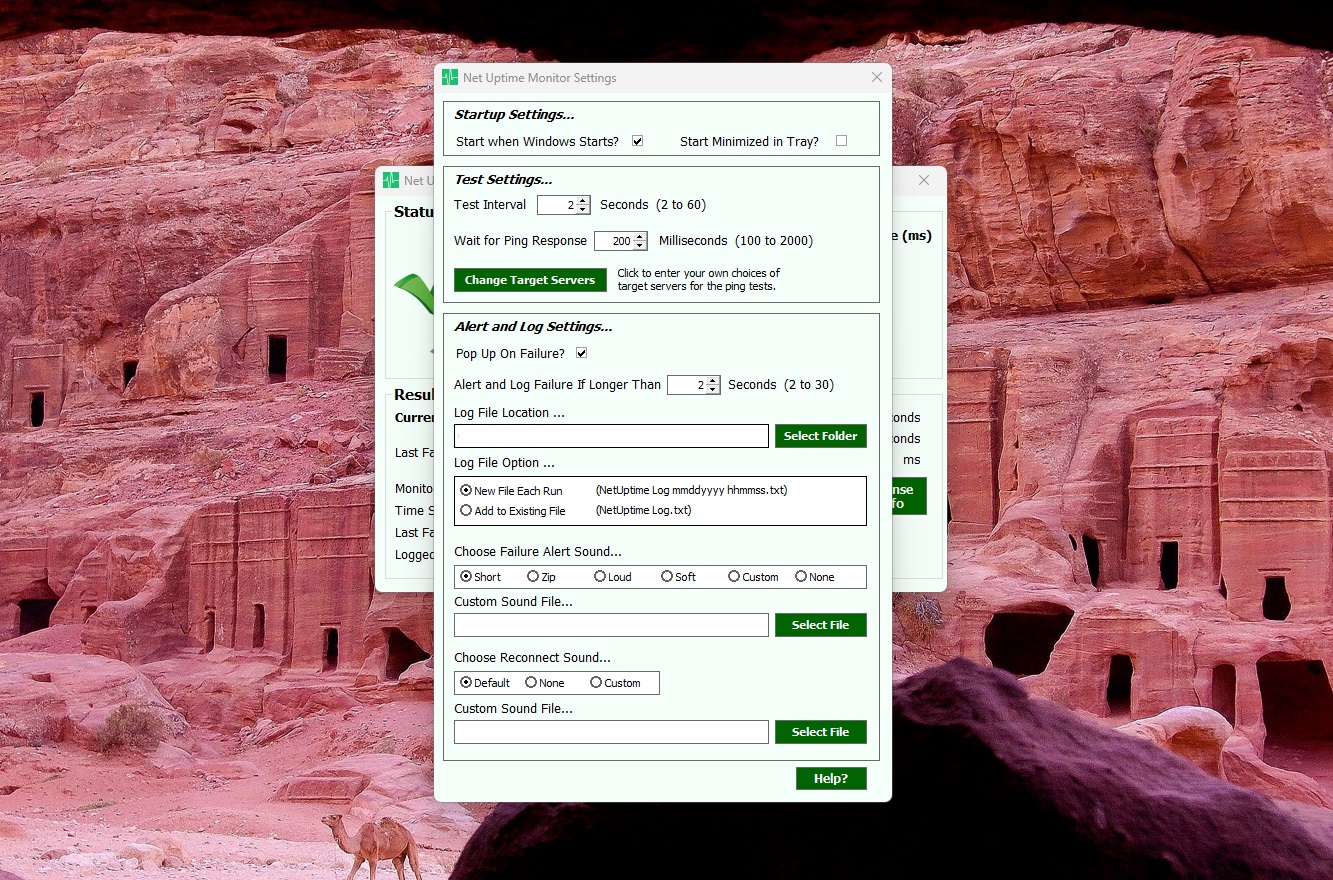Select Add to Existing File log option
Image resolution: width=1333 pixels, height=880 pixels.
[466, 510]
